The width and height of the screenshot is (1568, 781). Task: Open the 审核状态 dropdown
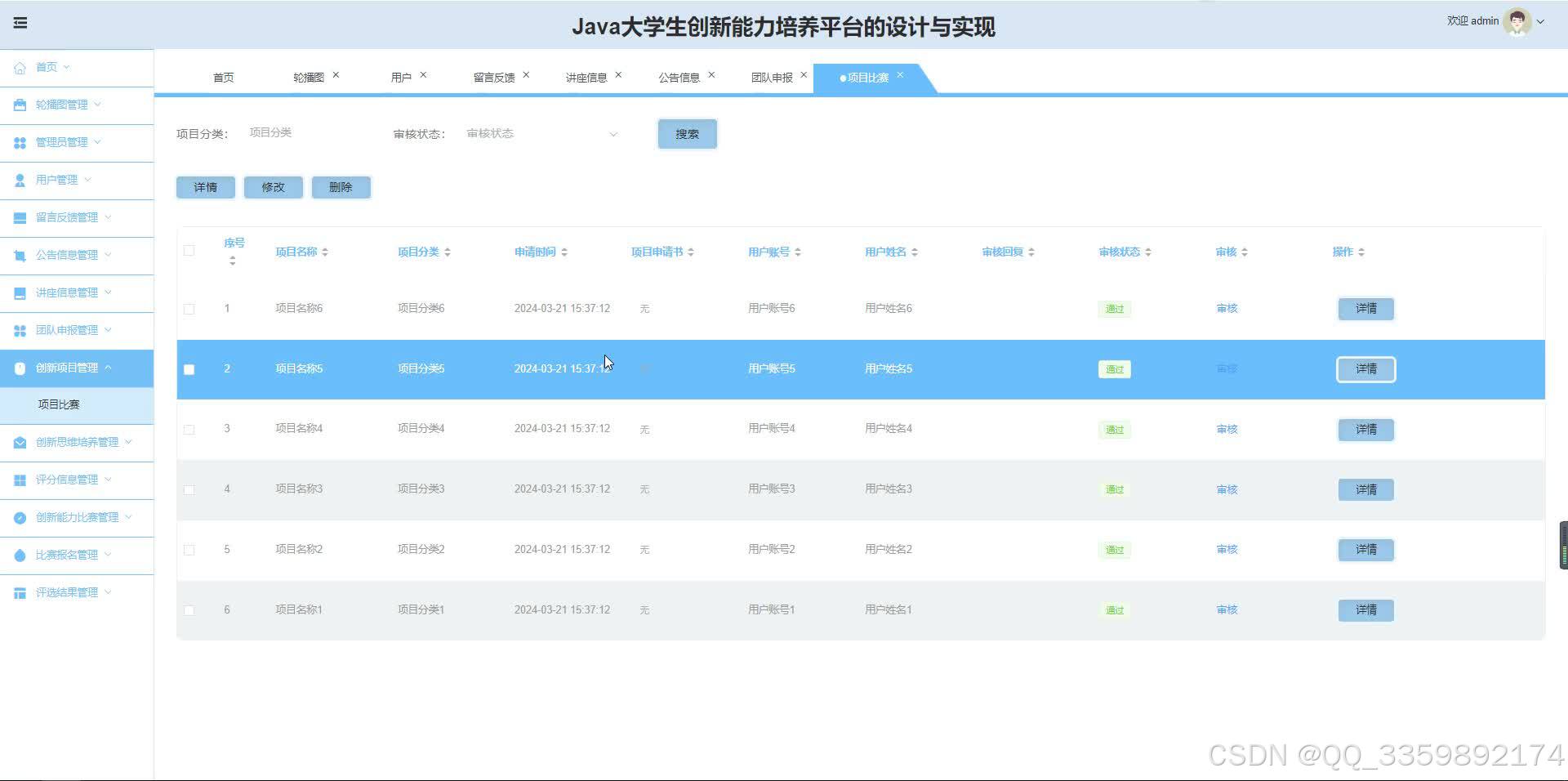coord(542,134)
